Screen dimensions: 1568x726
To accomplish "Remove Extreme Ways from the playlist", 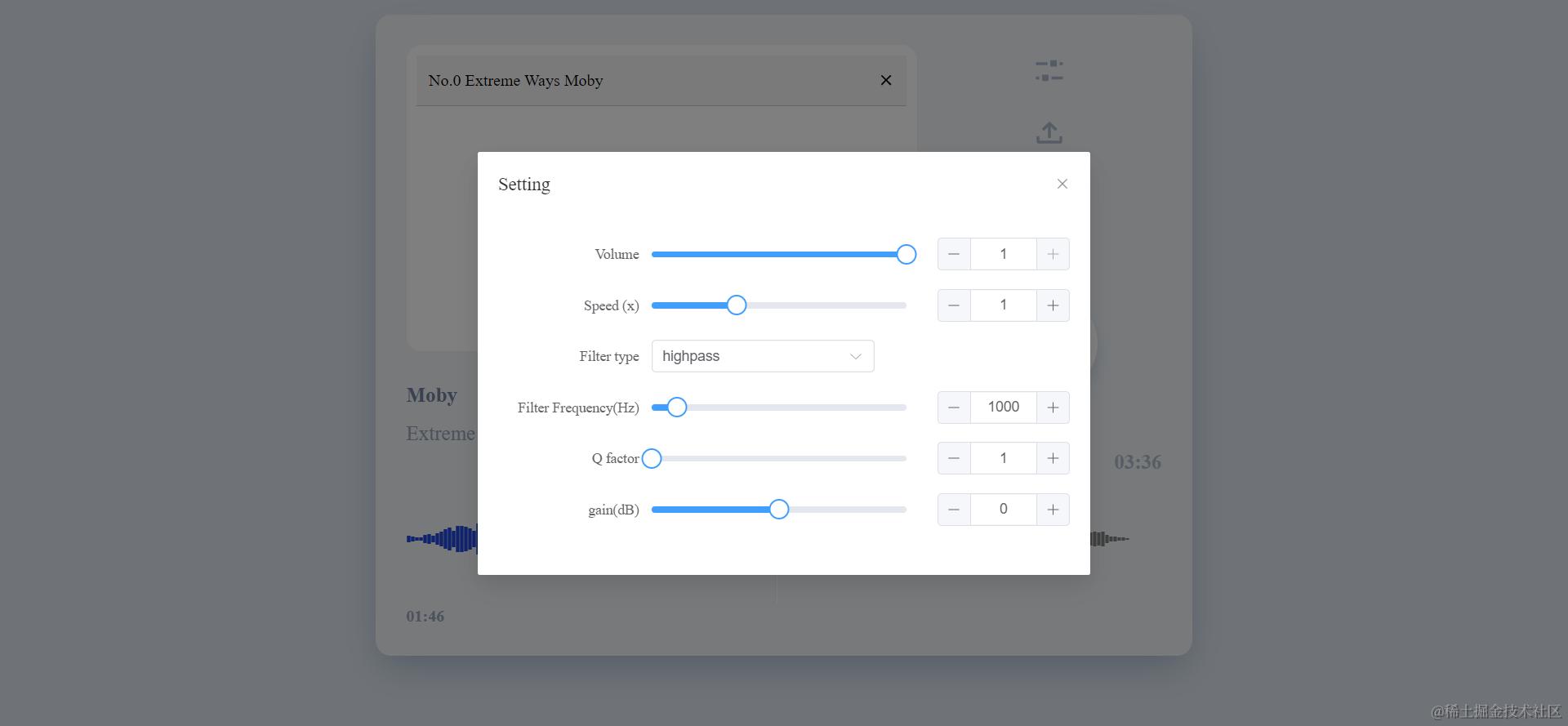I will point(886,80).
